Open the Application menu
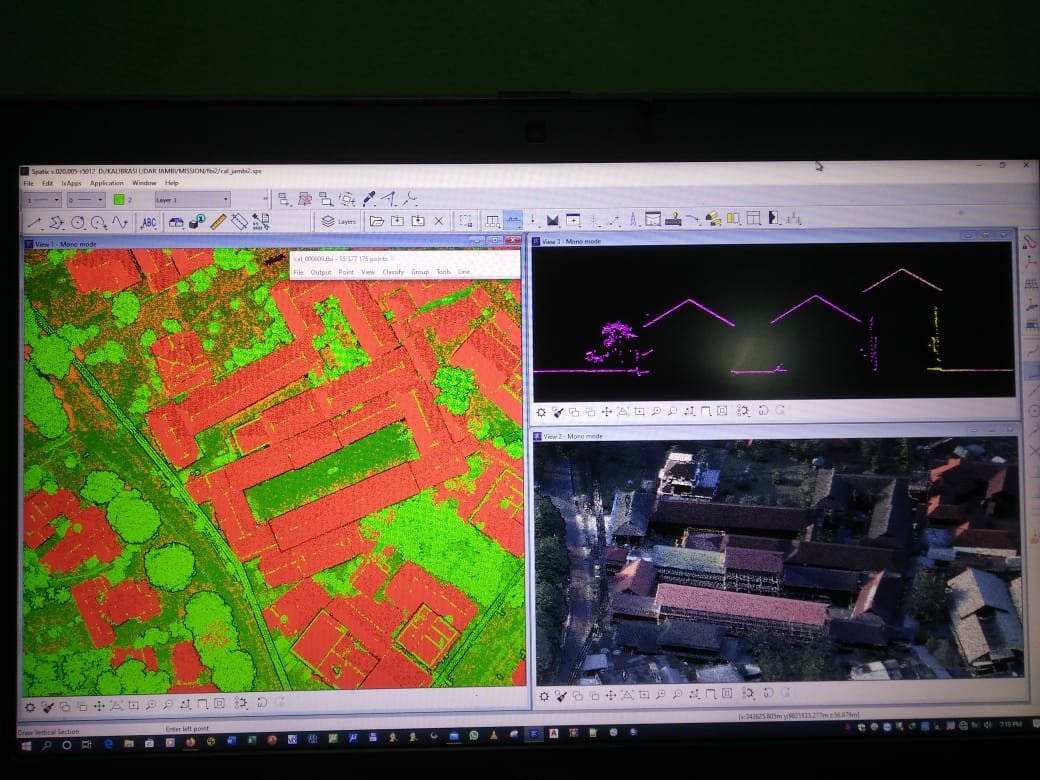Screen dimensions: 1040x780 click(x=107, y=183)
